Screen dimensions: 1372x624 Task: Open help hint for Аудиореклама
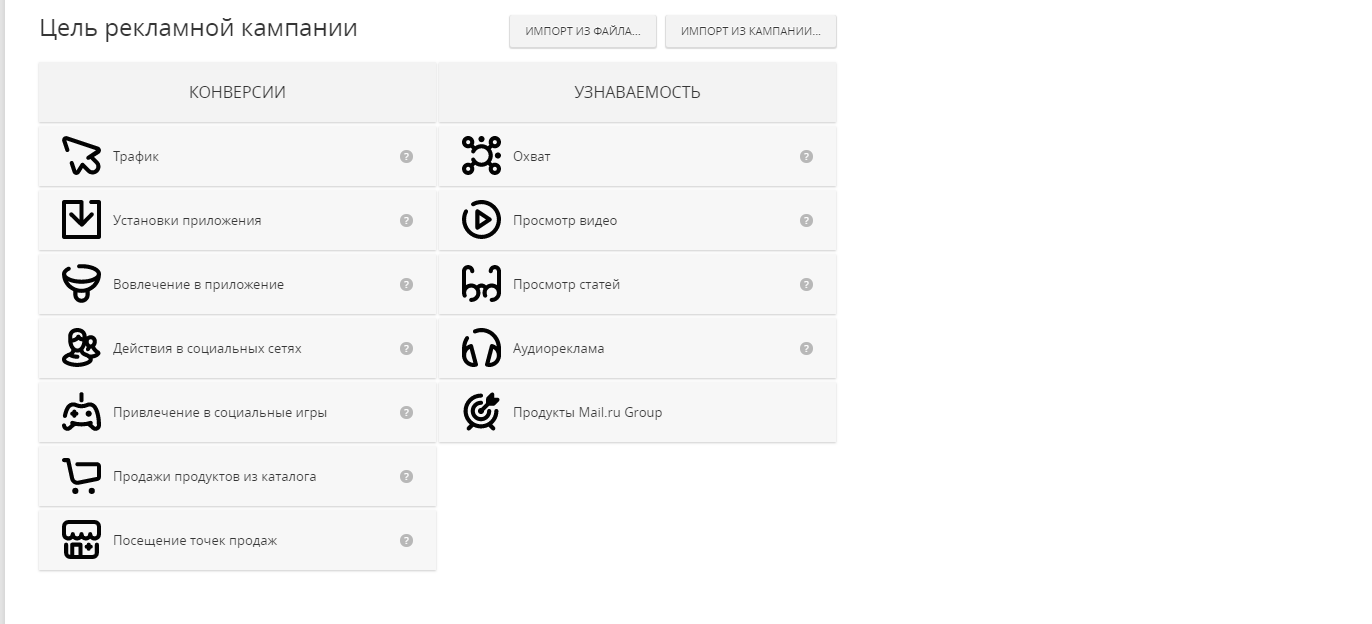pos(806,348)
